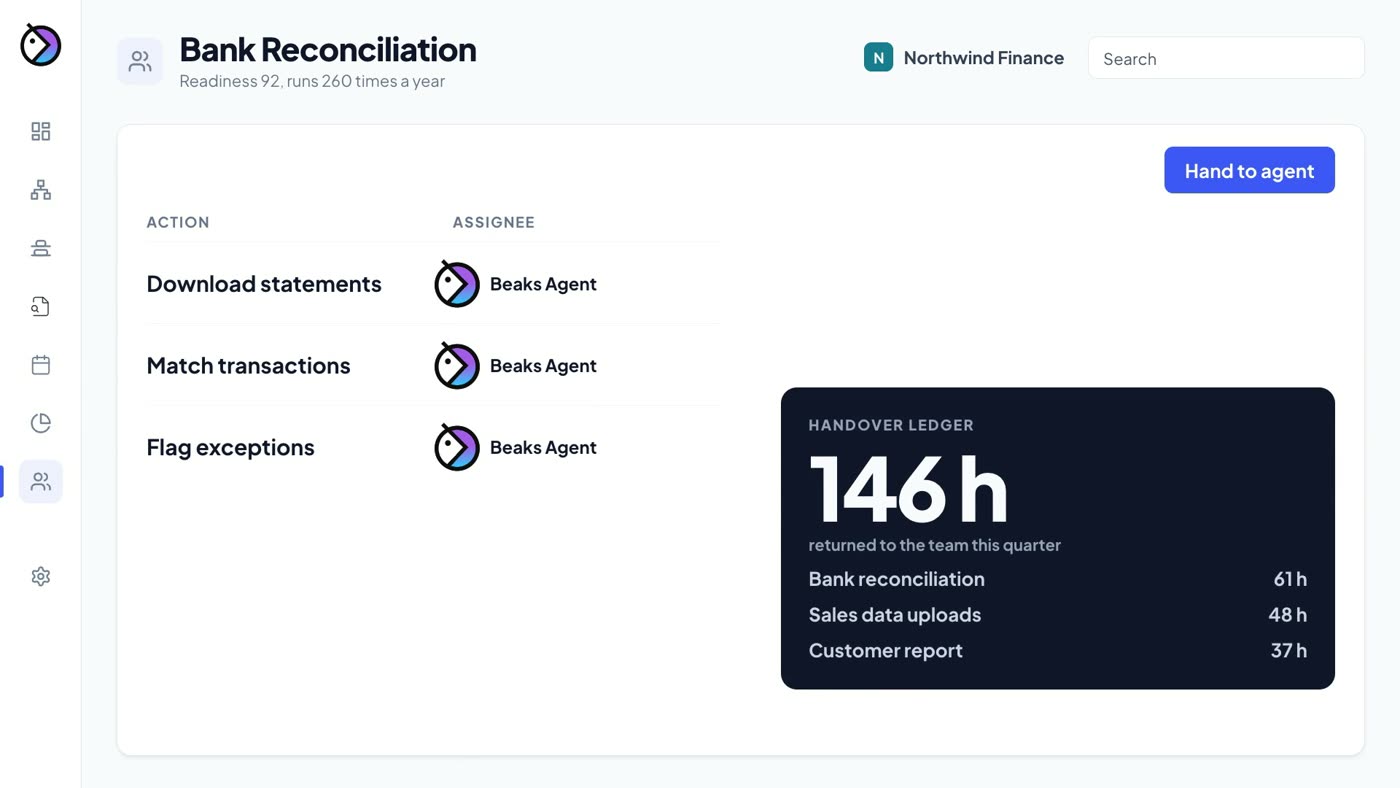The height and width of the screenshot is (788, 1400).
Task: Click the people icon beside page title
Action: pyautogui.click(x=140, y=62)
